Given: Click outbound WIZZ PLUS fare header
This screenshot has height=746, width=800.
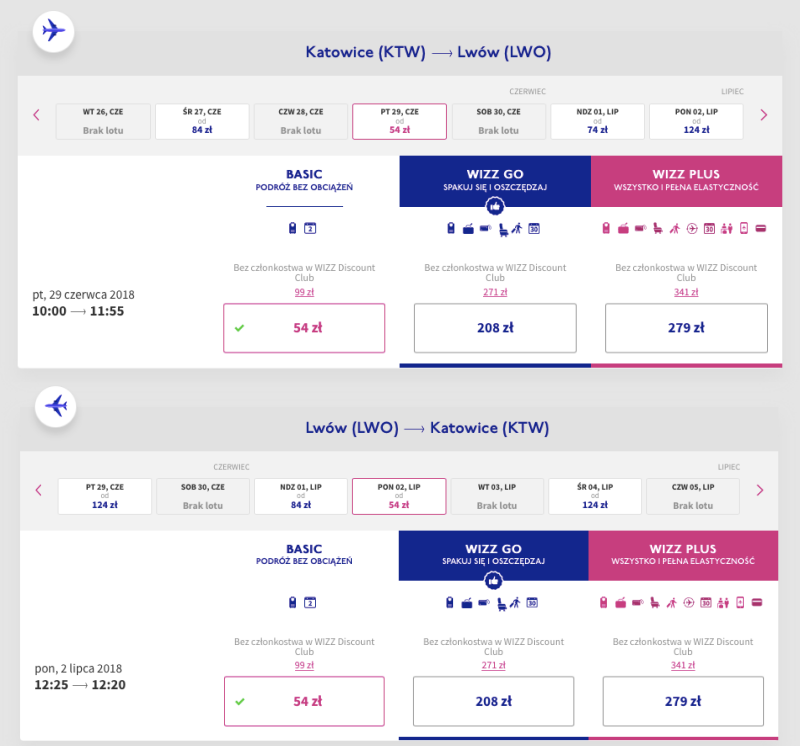Looking at the screenshot, I should click(x=686, y=181).
